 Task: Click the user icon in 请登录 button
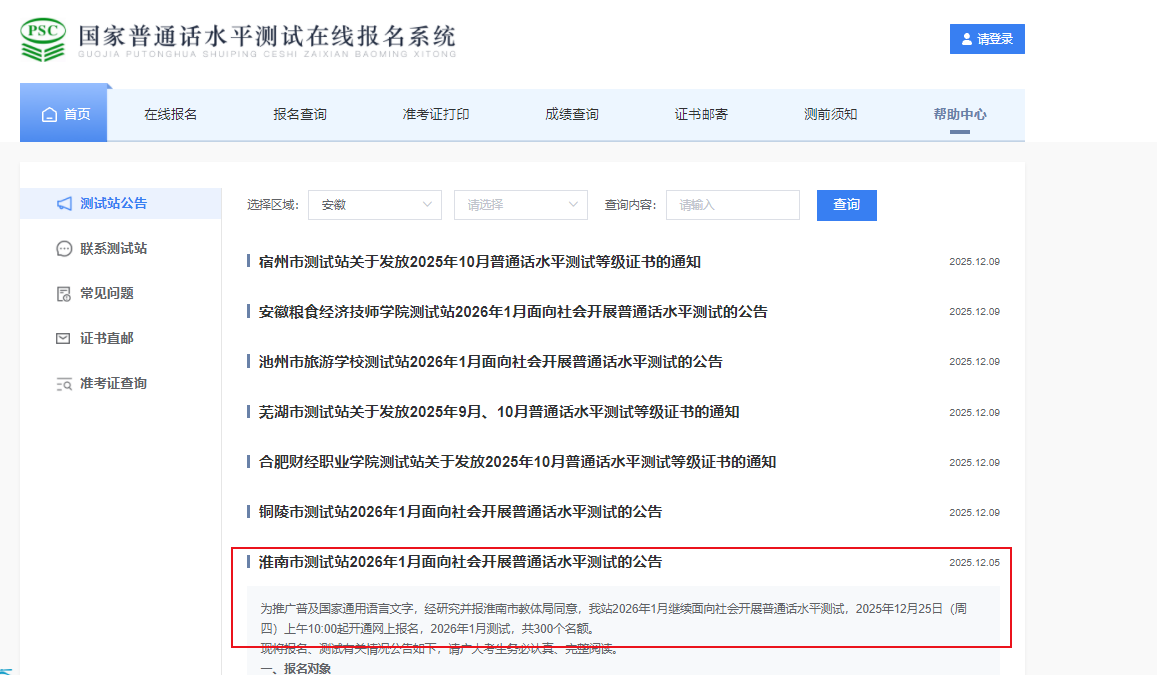[x=966, y=39]
